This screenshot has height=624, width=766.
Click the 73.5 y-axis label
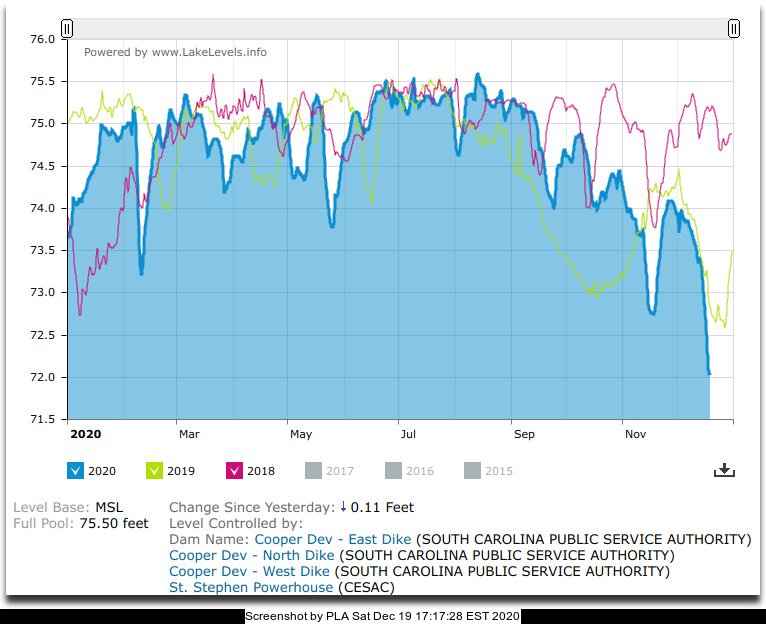(x=43, y=250)
